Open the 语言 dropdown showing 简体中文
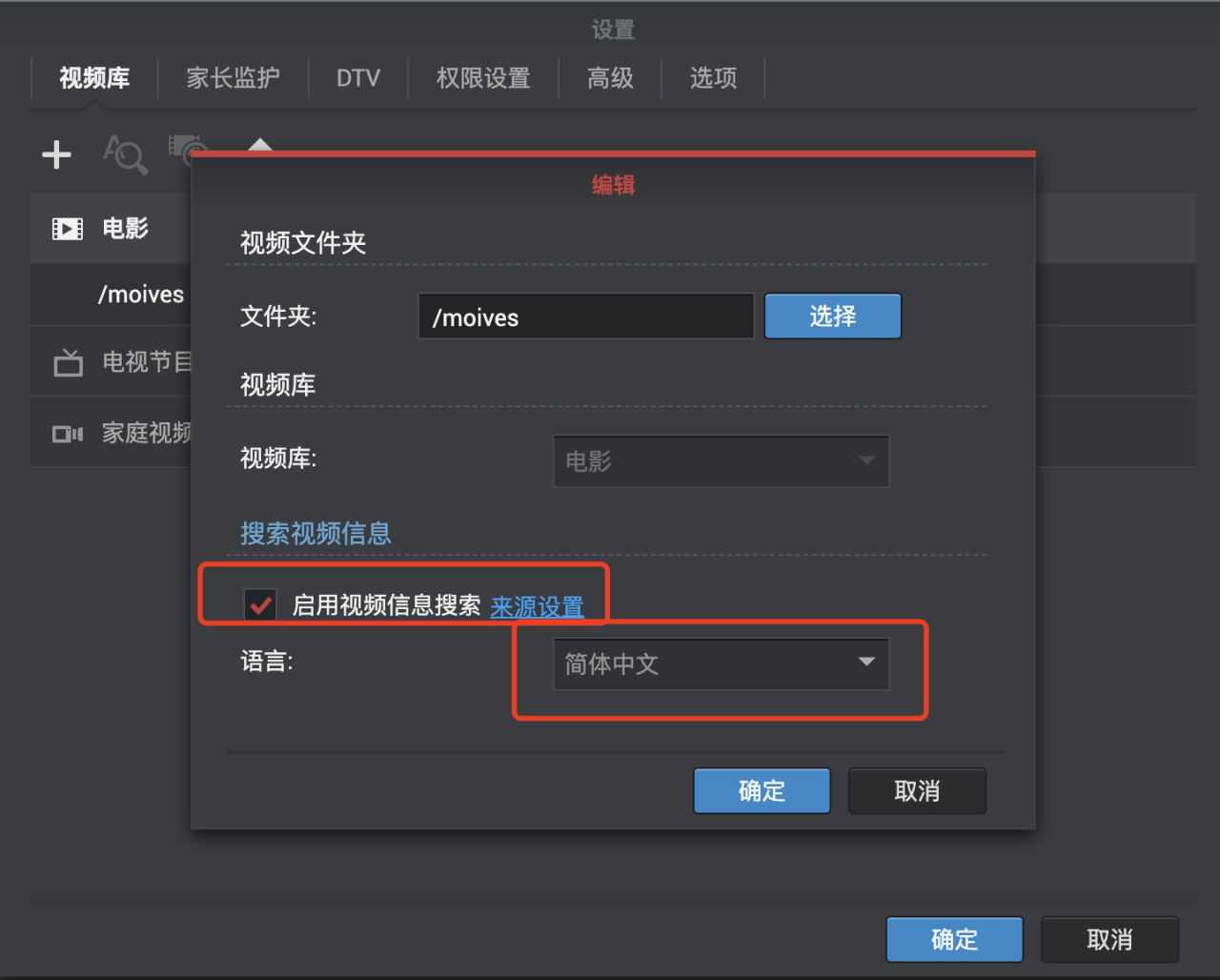This screenshot has height=980, width=1220. coord(721,664)
